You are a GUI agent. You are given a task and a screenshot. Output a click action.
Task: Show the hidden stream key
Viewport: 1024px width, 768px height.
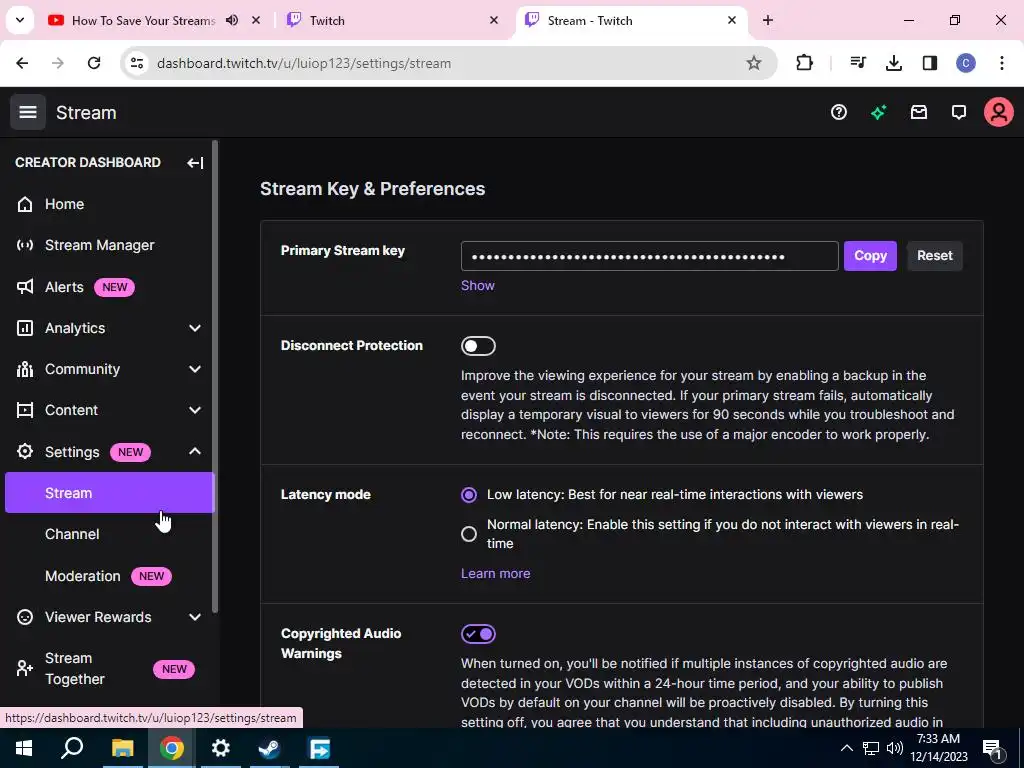pyautogui.click(x=477, y=286)
